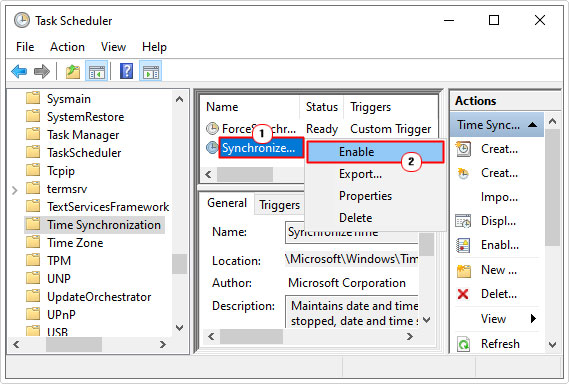Open the Help question mark toolbar icon
Image resolution: width=569 pixels, height=384 pixels.
(126, 71)
